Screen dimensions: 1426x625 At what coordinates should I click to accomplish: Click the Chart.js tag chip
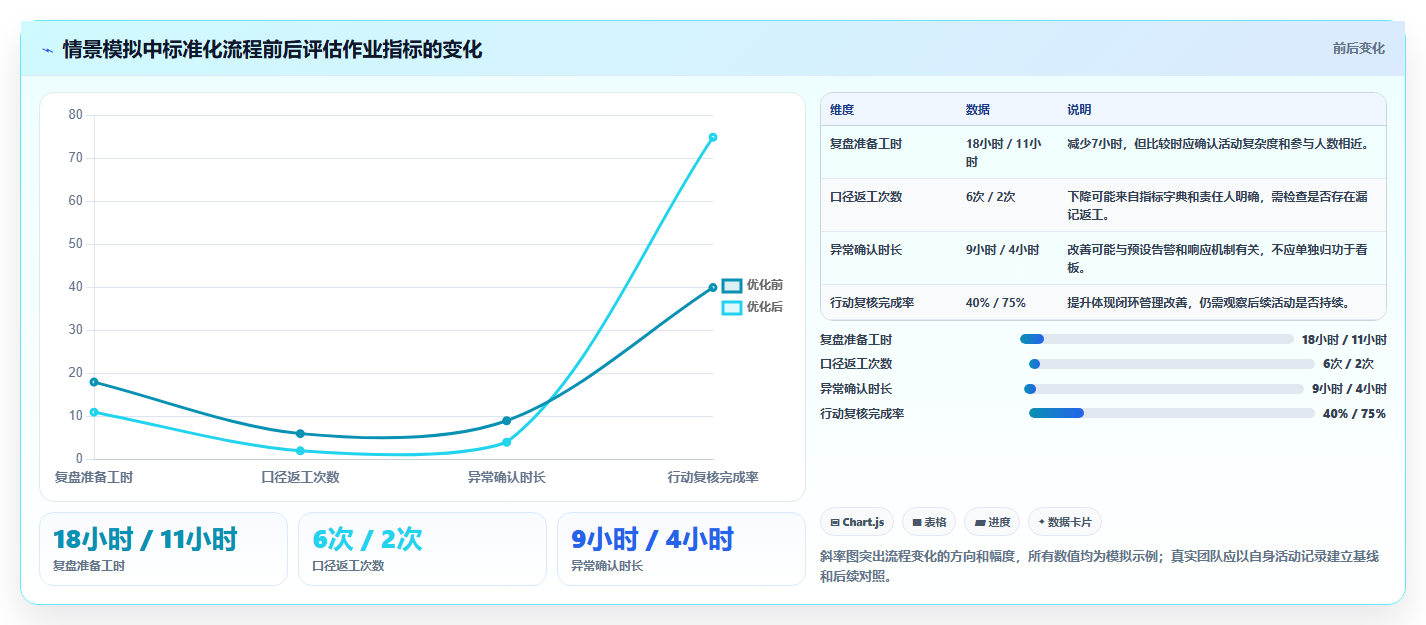pos(857,522)
